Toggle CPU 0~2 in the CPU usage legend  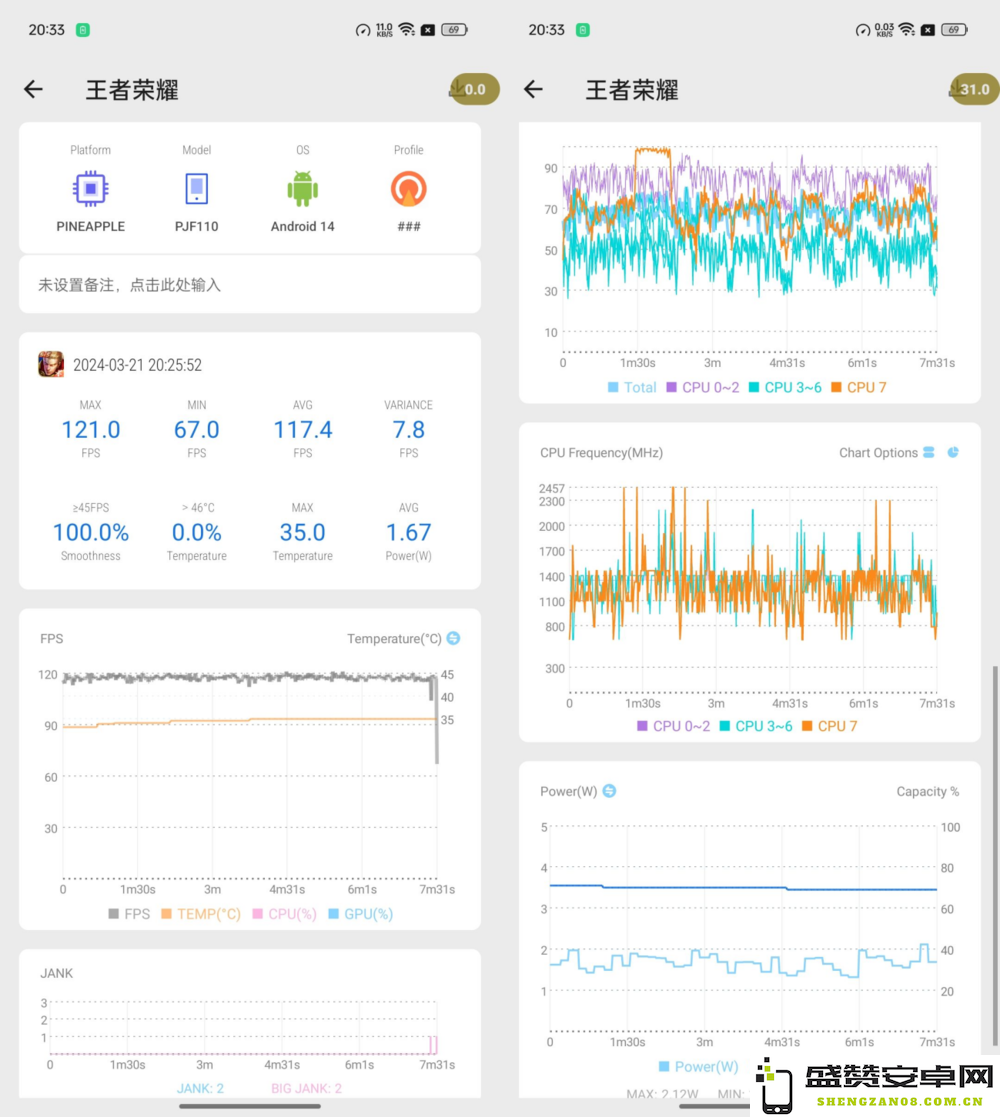703,388
